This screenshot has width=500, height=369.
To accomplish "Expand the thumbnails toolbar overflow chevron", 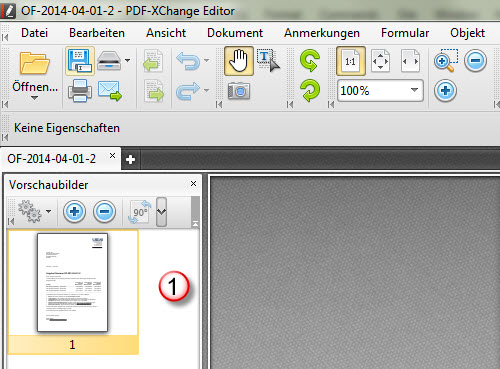I will [161, 212].
